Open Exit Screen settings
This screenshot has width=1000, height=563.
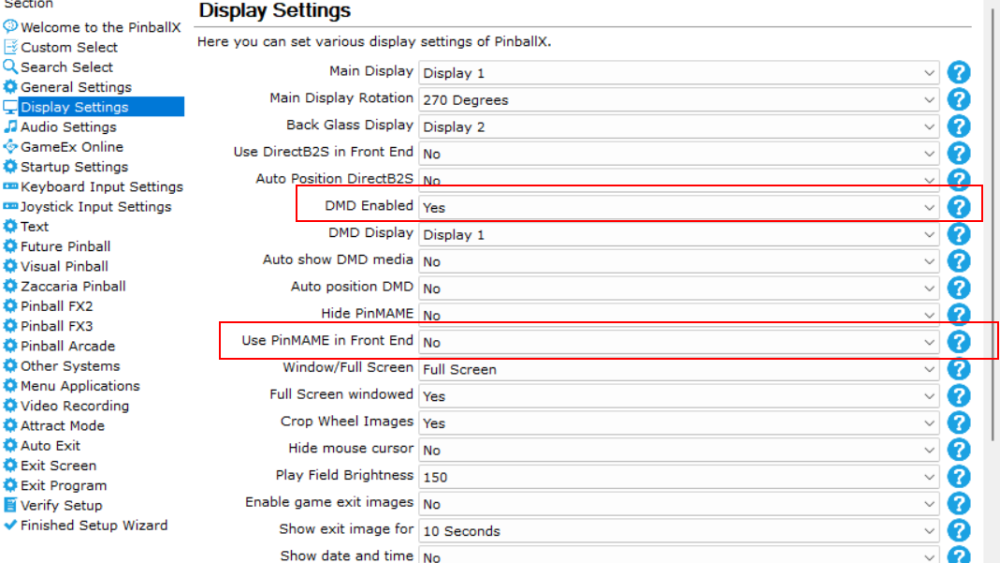(x=58, y=465)
